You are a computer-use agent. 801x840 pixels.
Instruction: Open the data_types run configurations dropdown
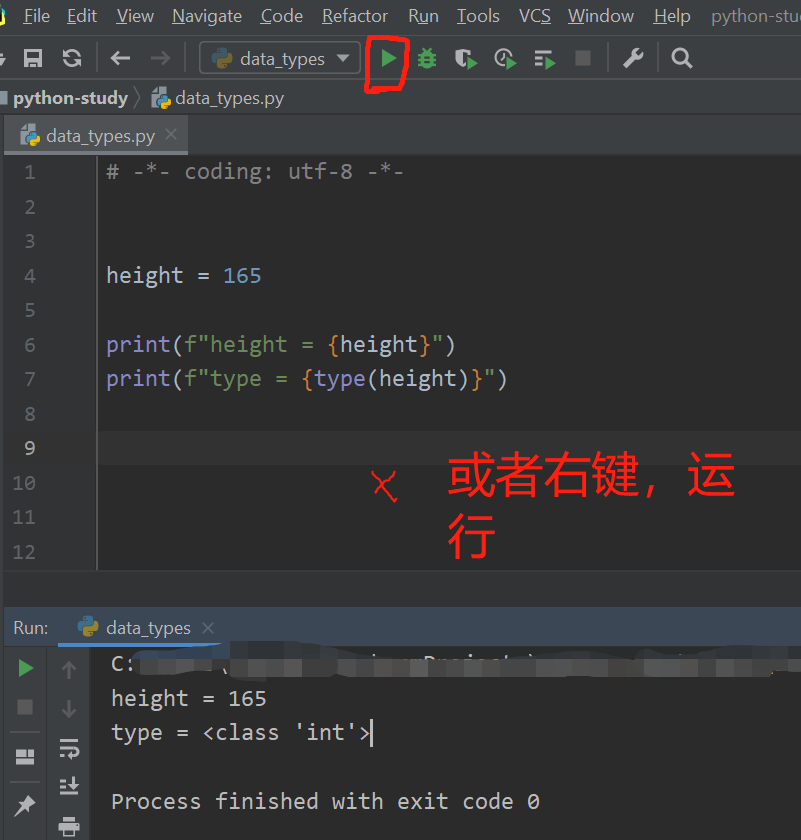[x=279, y=58]
